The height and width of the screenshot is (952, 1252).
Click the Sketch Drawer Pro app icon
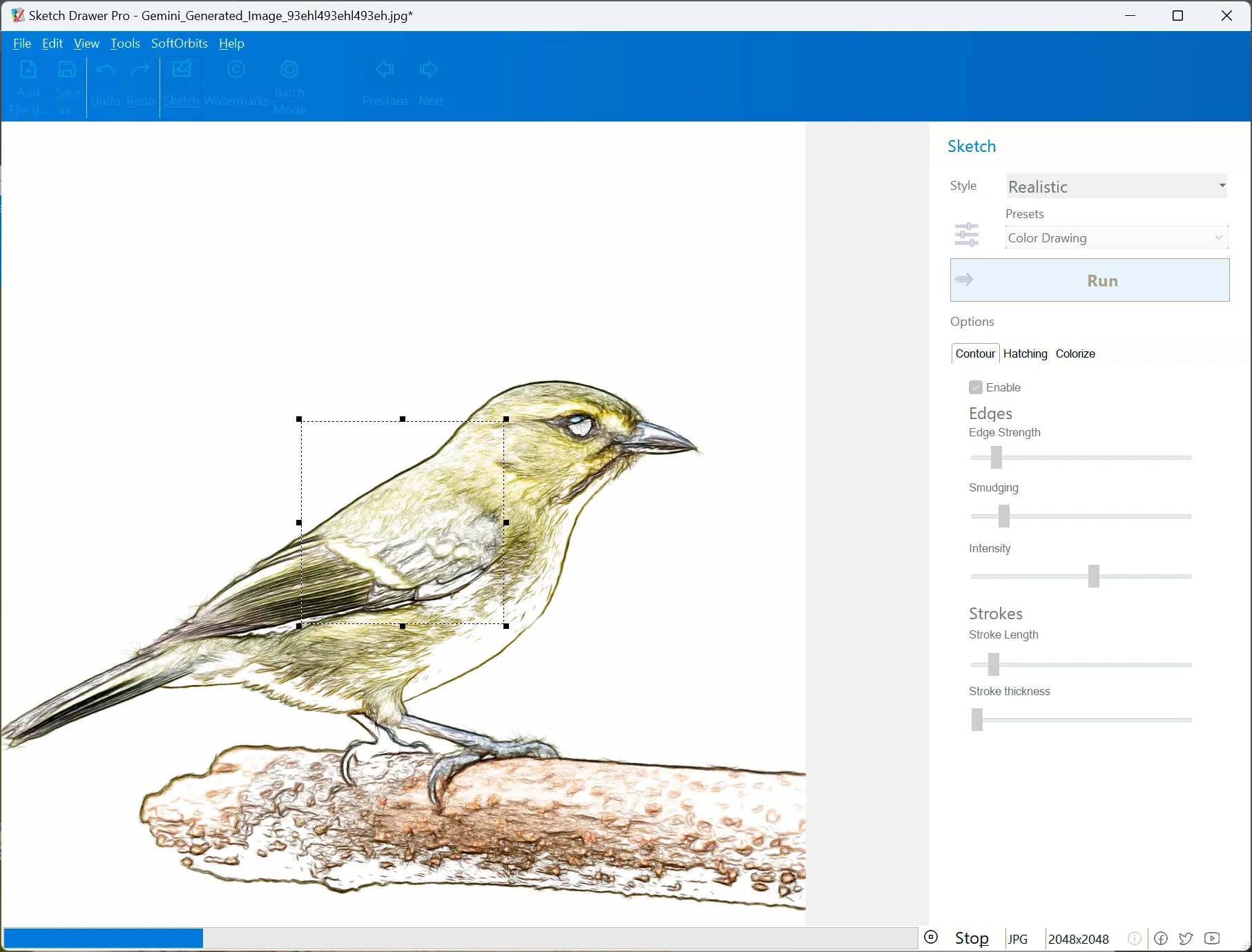point(18,15)
